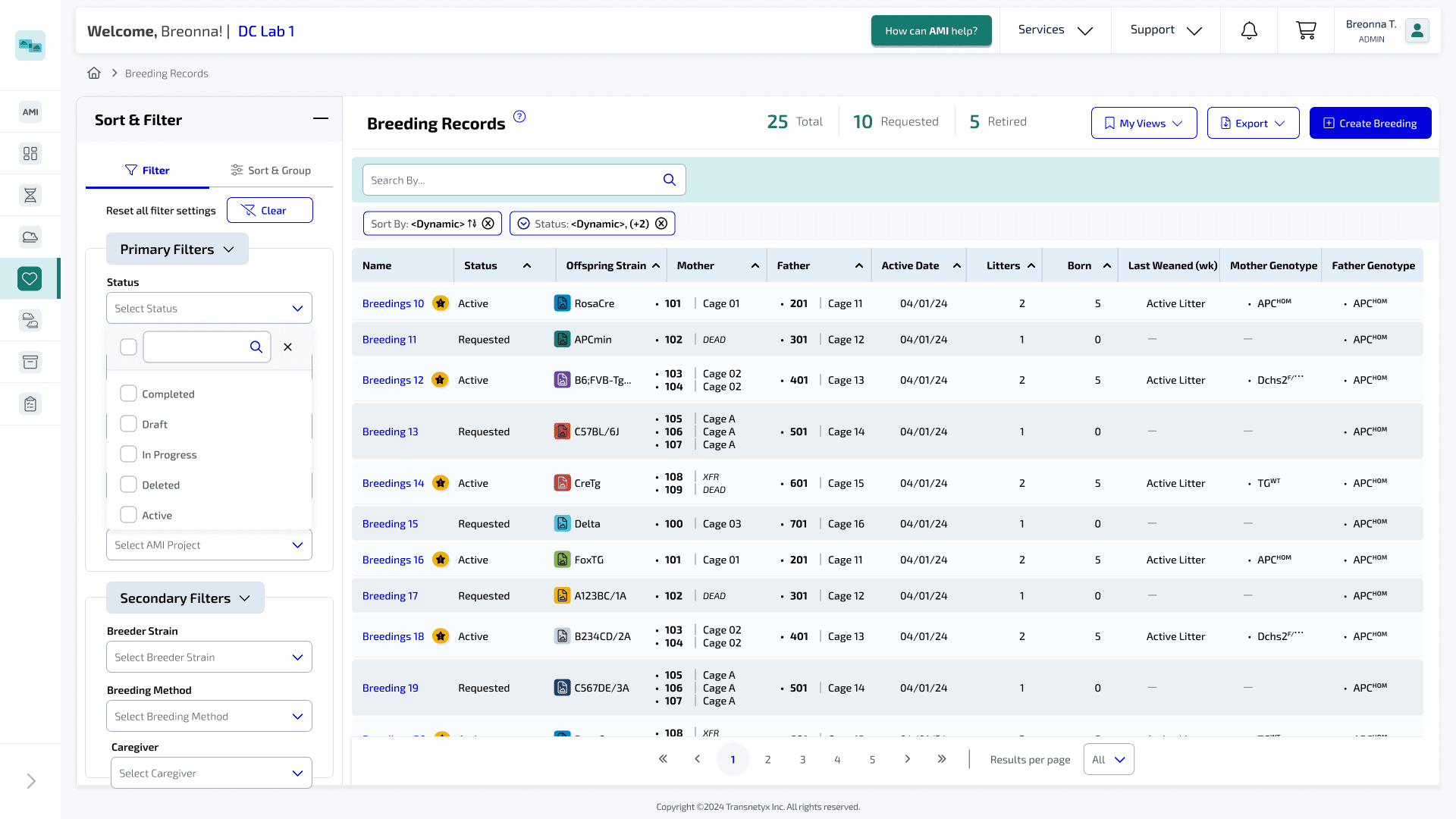Expand the left sidebar arrow
This screenshot has height=819, width=1456.
coord(31,781)
